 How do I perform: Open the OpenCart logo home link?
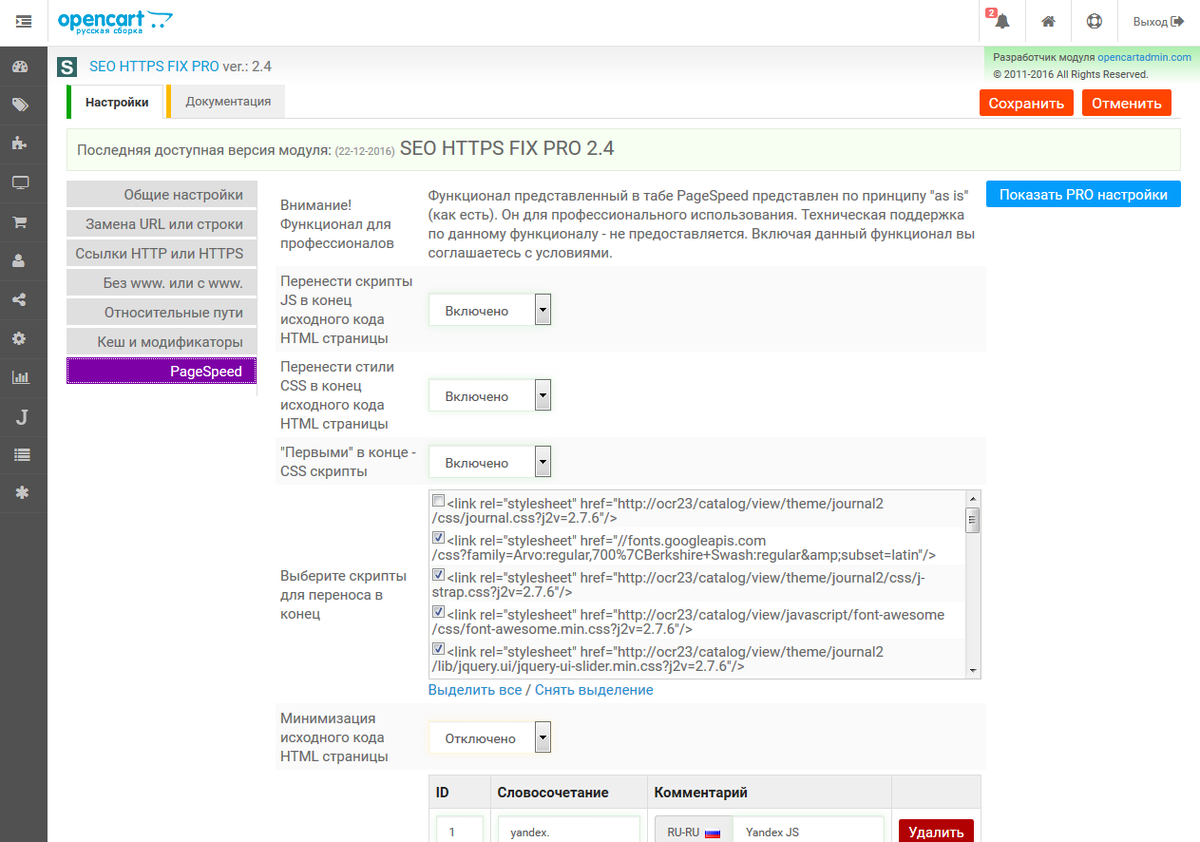(x=115, y=21)
